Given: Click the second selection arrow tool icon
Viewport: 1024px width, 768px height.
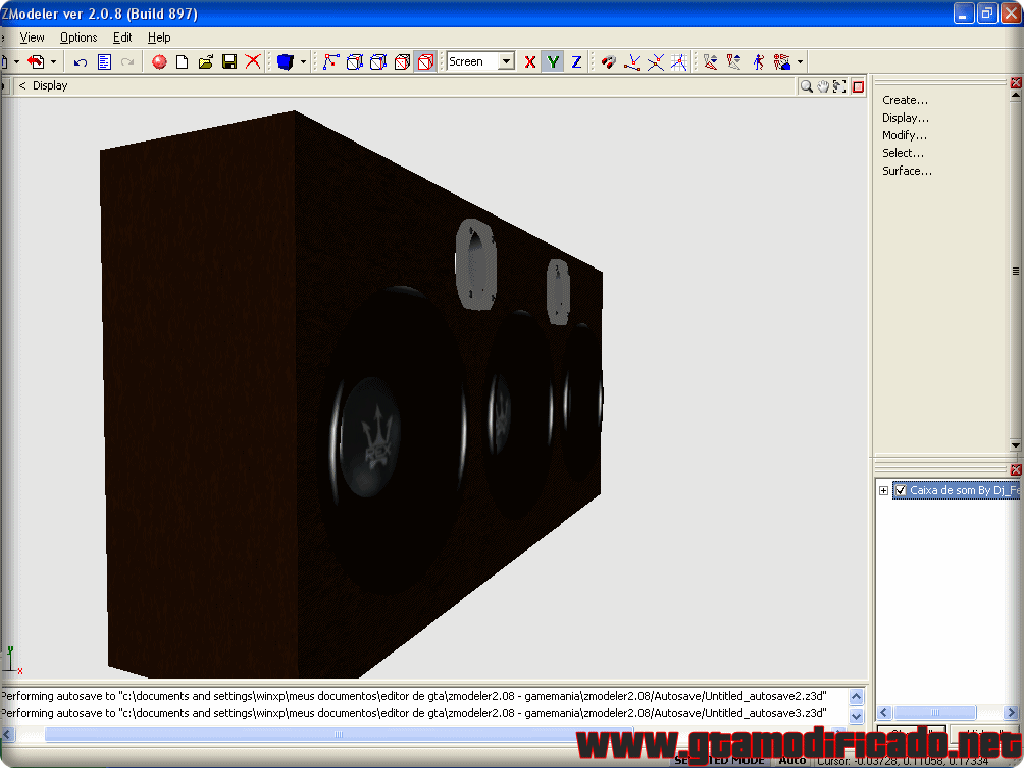Looking at the screenshot, I should 734,62.
